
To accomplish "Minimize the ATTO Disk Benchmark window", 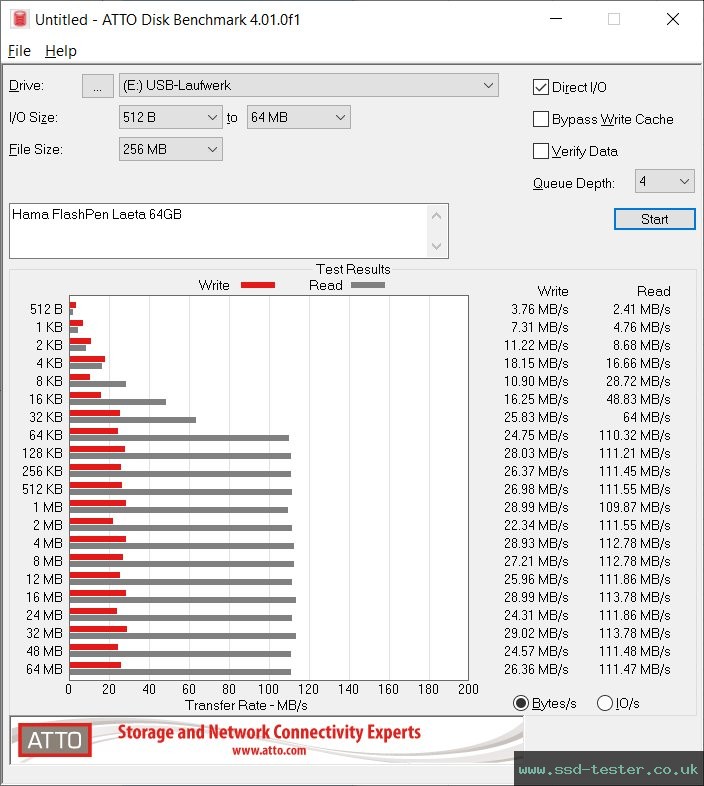I will pos(556,19).
